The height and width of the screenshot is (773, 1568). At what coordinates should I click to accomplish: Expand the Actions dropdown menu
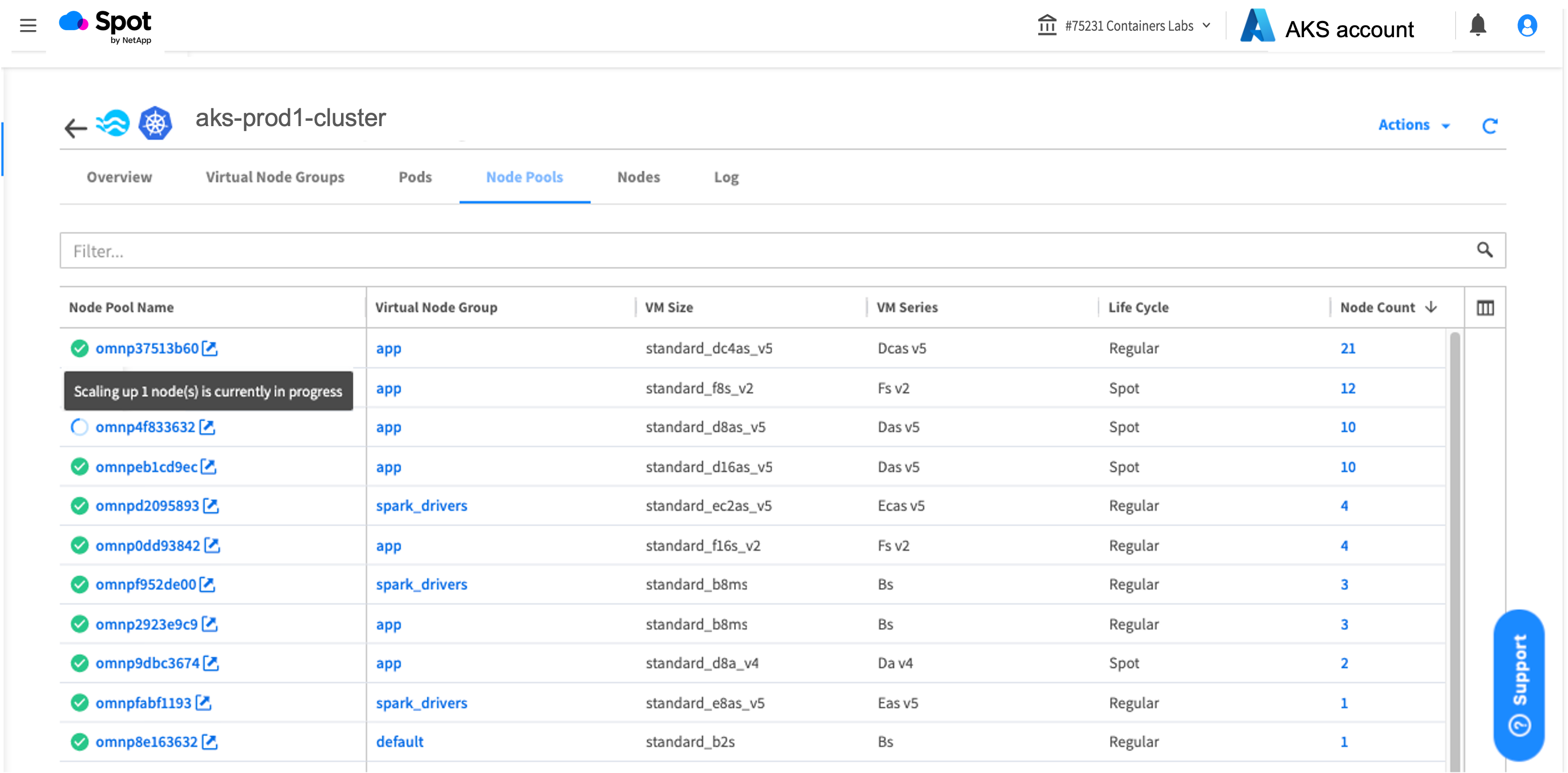click(x=1416, y=125)
